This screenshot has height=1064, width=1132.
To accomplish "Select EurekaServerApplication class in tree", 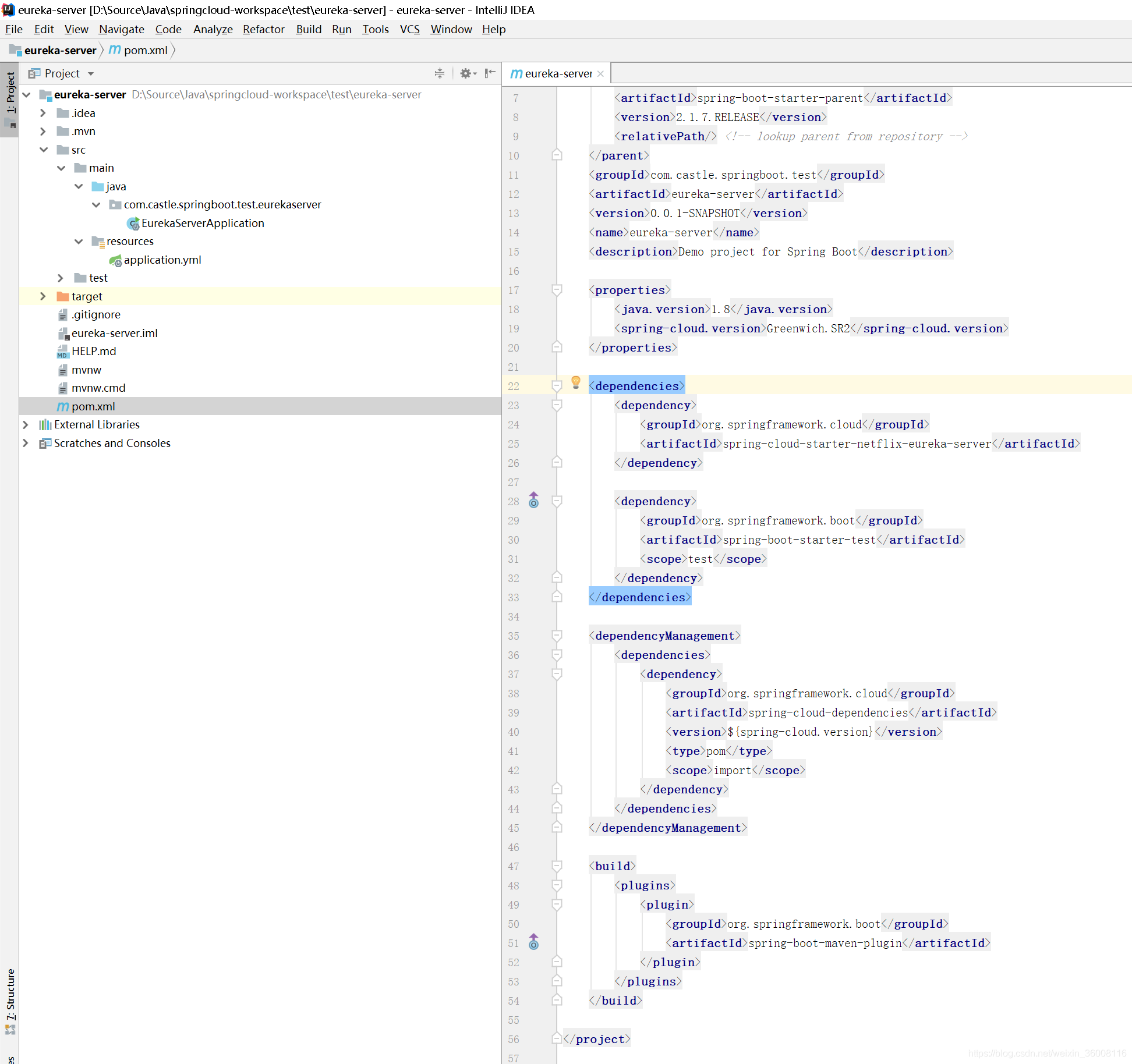I will tap(203, 223).
